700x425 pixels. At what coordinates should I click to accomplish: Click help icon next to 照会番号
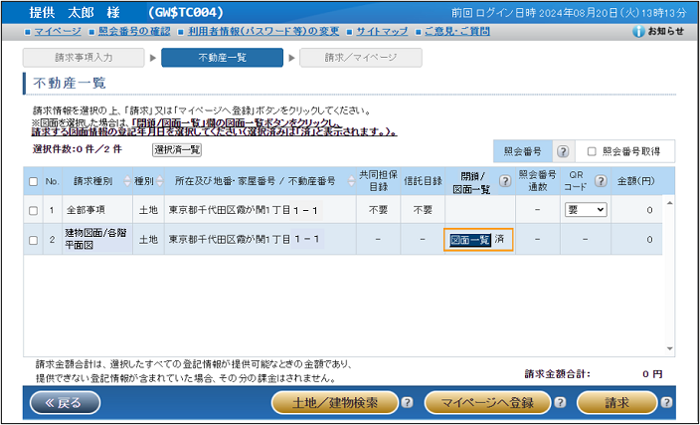tap(563, 151)
